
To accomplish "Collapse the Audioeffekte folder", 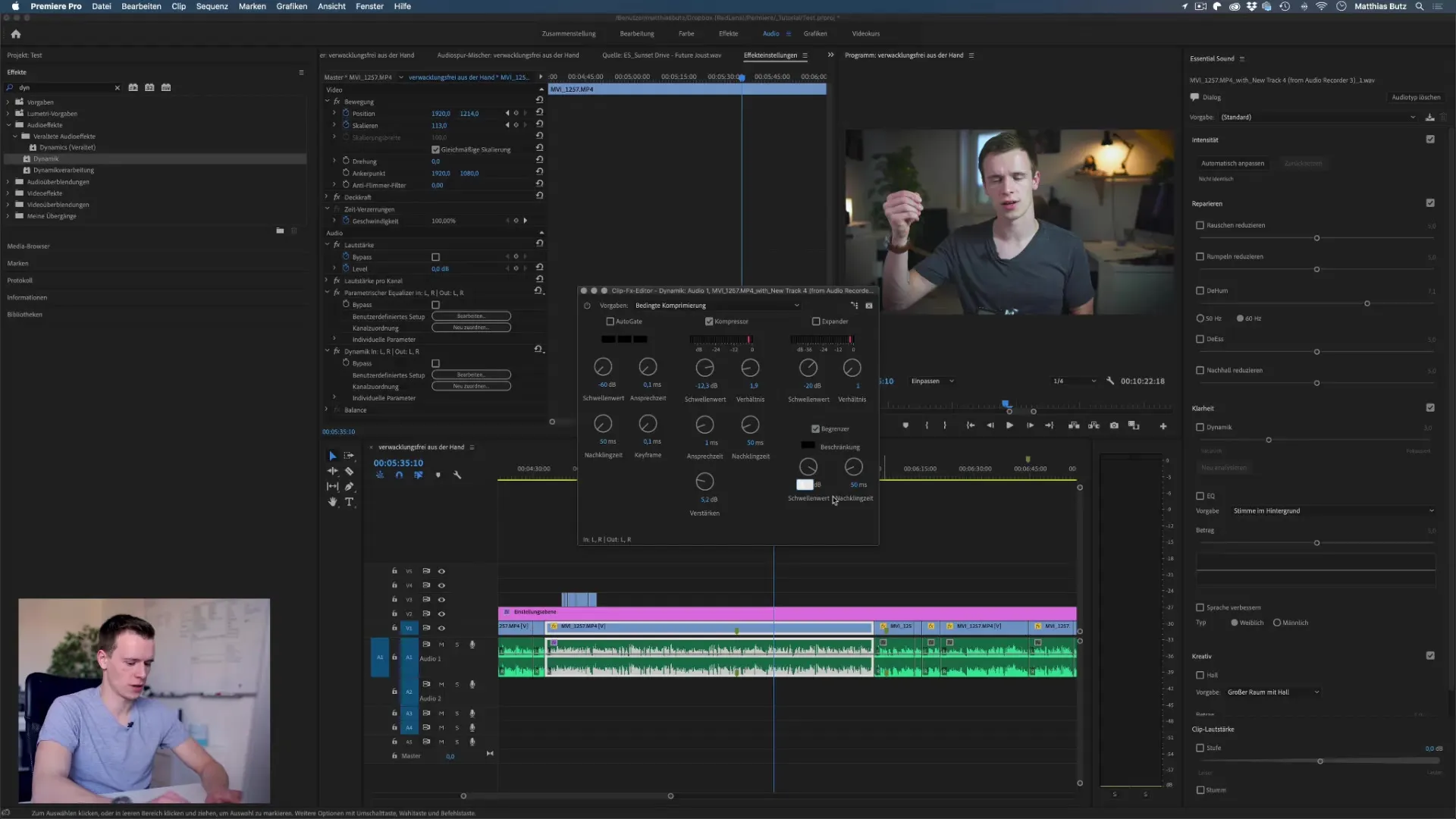I will (8, 125).
